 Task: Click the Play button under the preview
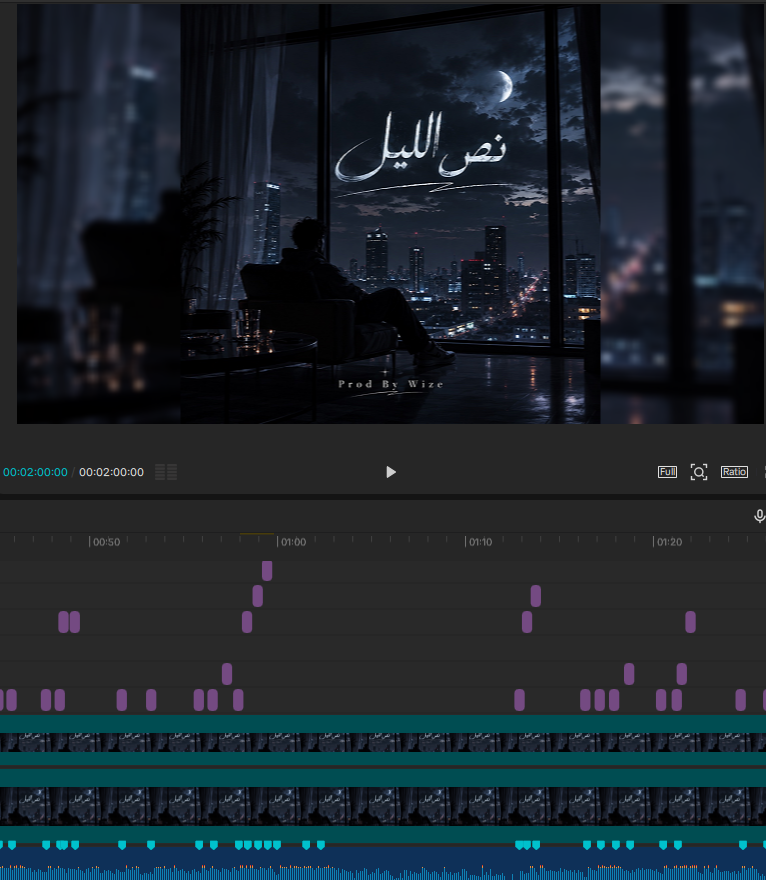[391, 472]
